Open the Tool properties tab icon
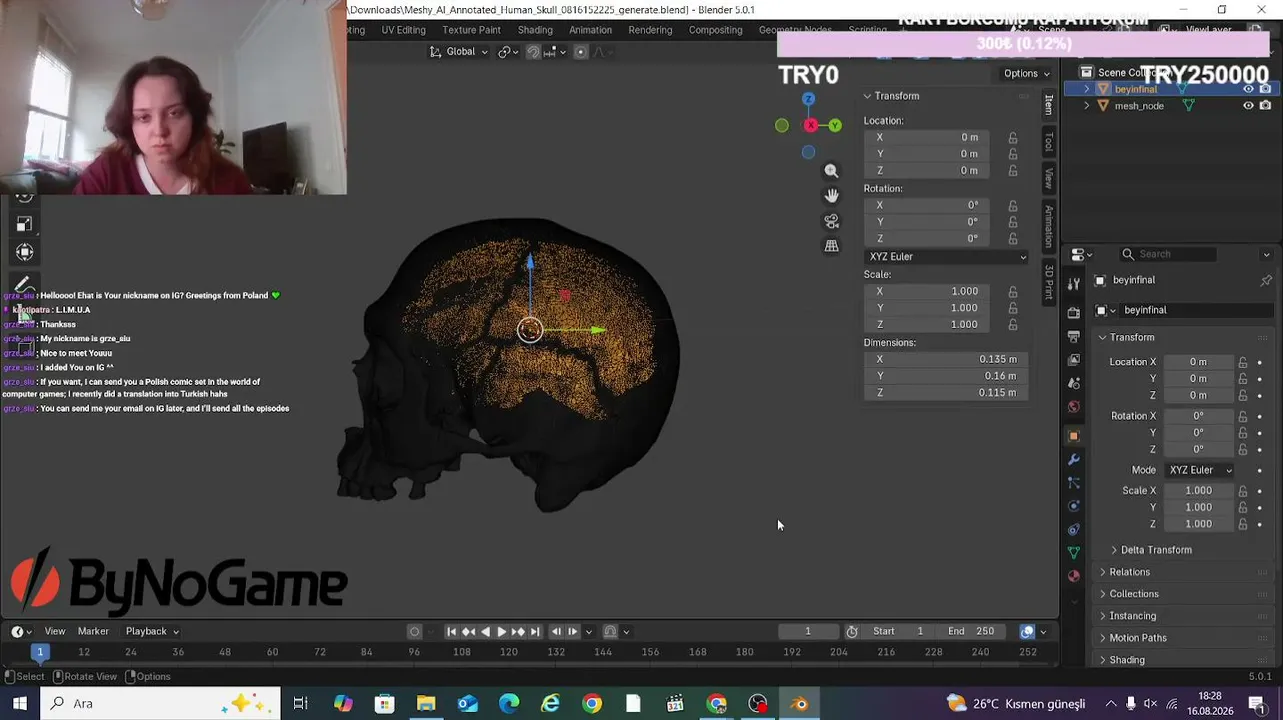 1074,284
